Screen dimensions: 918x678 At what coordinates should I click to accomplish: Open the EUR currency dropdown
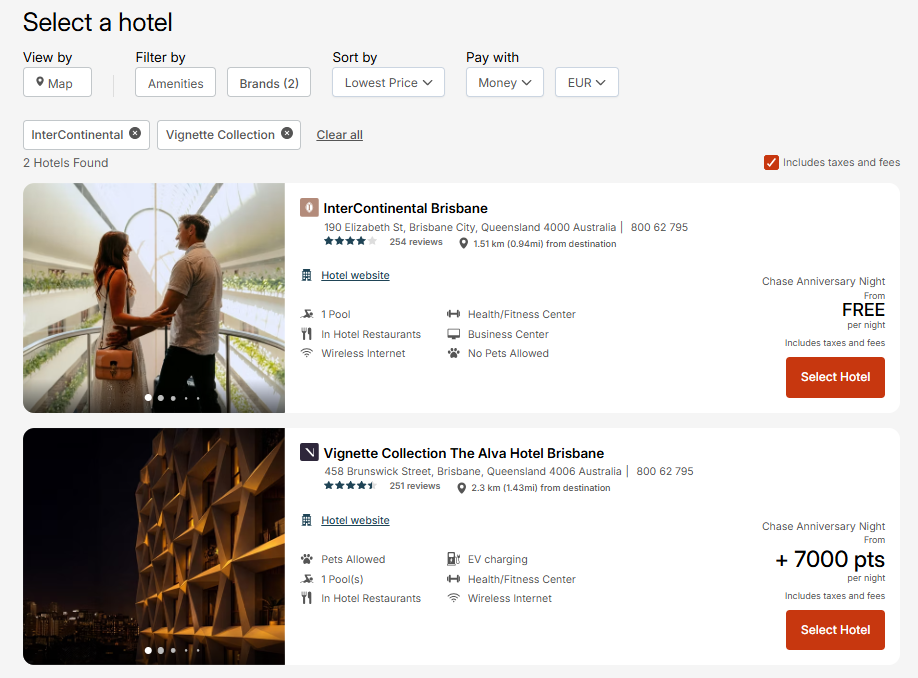coord(587,83)
